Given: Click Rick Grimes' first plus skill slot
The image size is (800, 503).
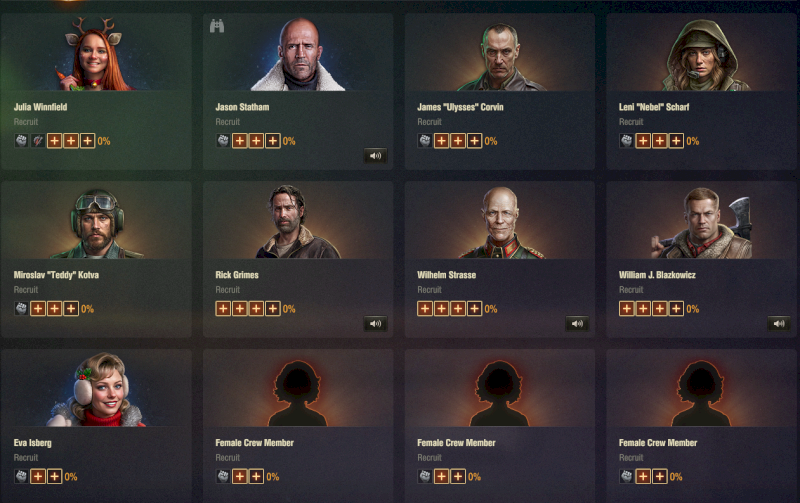Looking at the screenshot, I should [x=223, y=308].
